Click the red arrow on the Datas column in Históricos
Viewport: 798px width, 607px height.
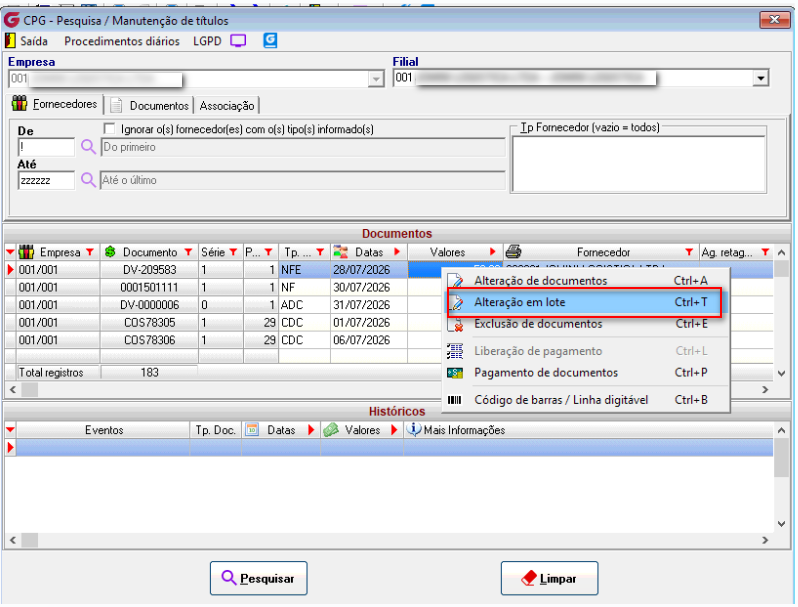(x=311, y=430)
